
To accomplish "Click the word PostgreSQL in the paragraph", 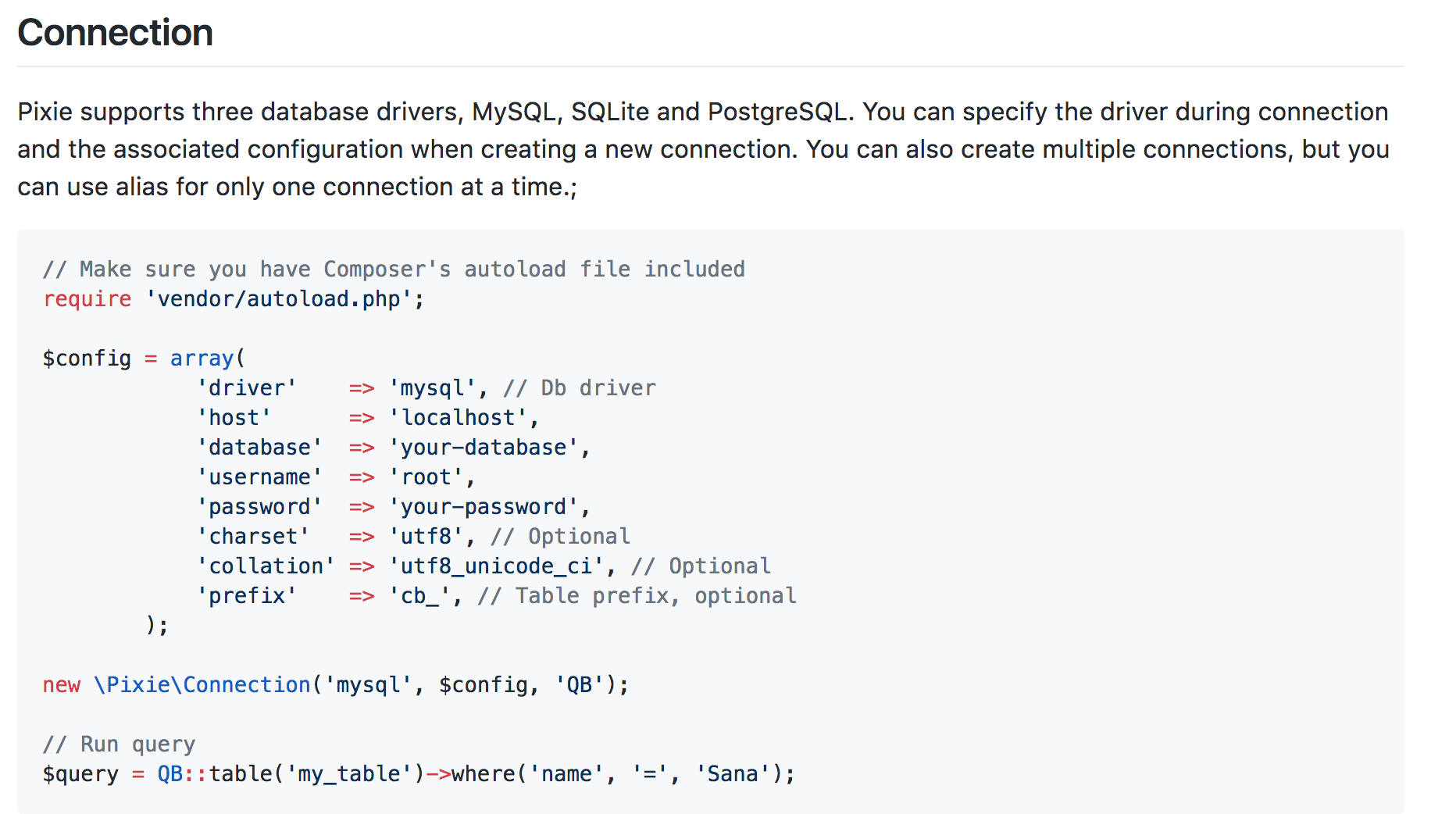I will pyautogui.click(x=776, y=112).
